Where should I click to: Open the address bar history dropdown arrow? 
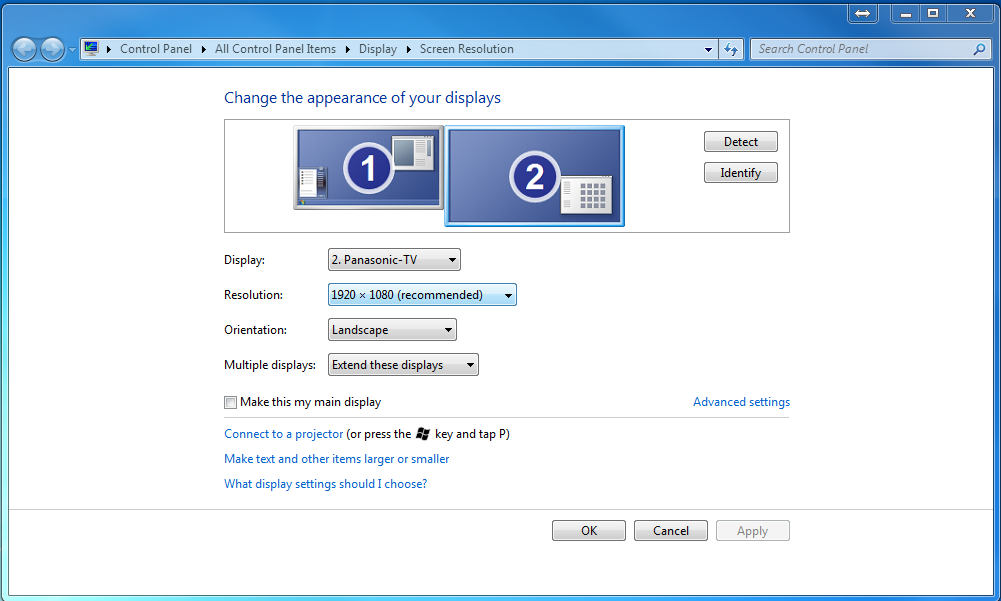[708, 49]
